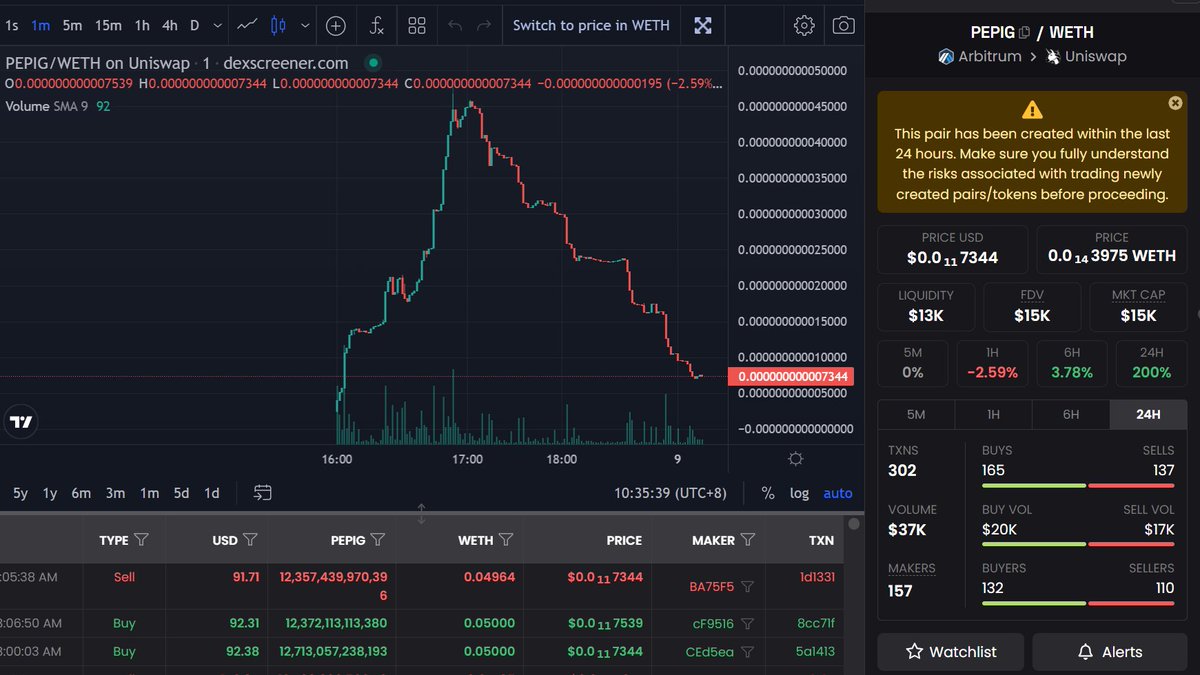Click the Arbitrum chain link

[979, 57]
